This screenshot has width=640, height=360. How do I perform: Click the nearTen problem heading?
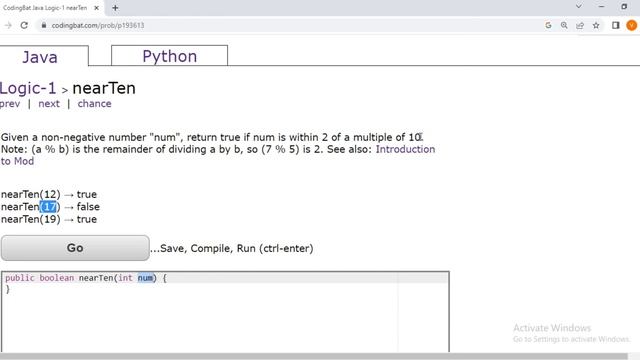click(104, 88)
